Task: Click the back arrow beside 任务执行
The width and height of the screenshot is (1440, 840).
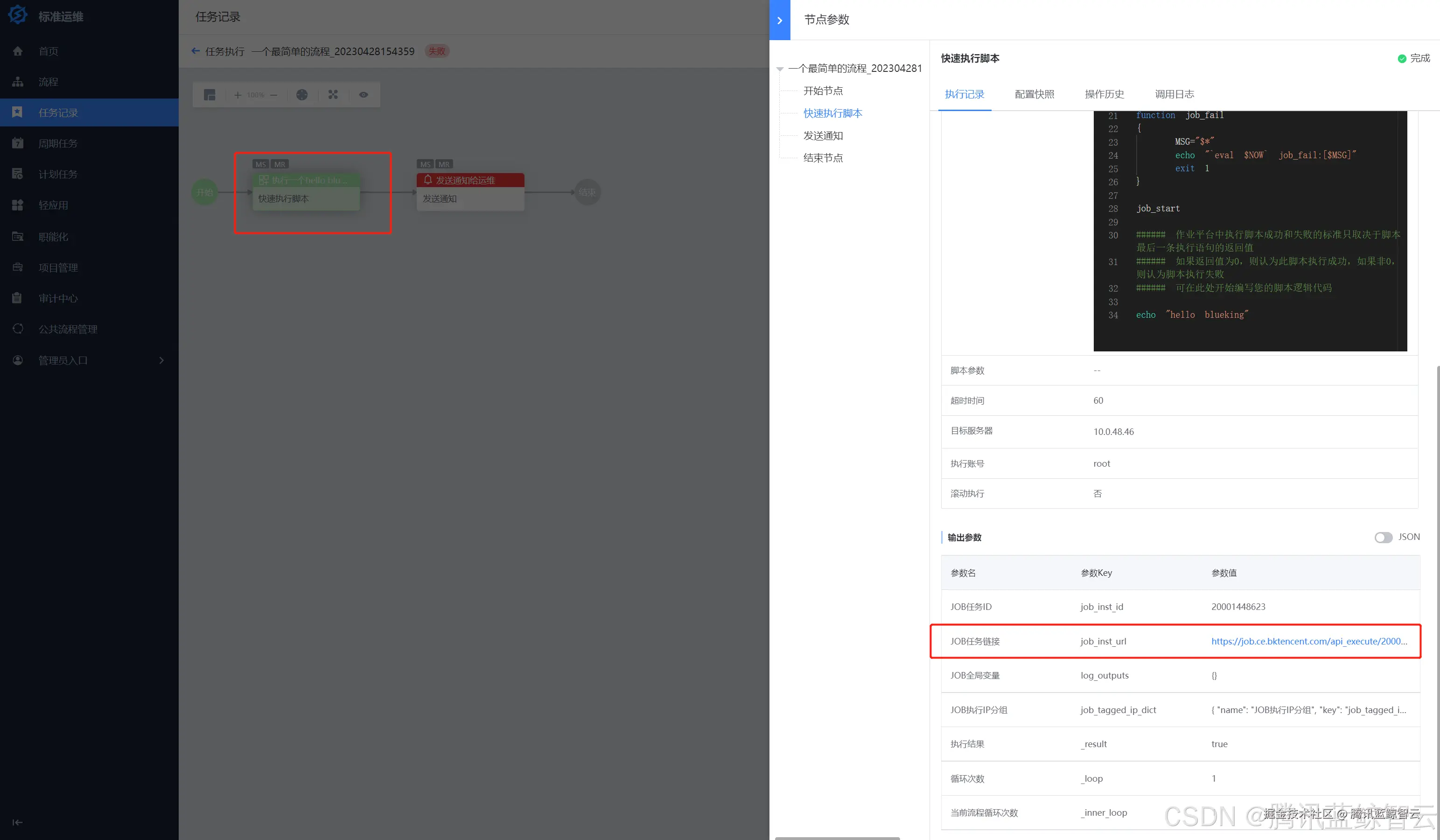Action: [x=196, y=51]
